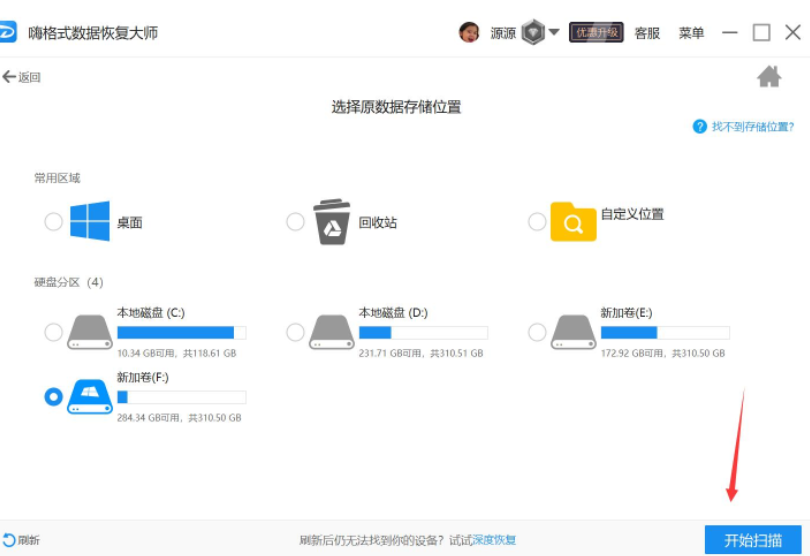Select the 本地磁盘 (D:) radio button
Viewport: 810px width, 556px height.
(295, 331)
